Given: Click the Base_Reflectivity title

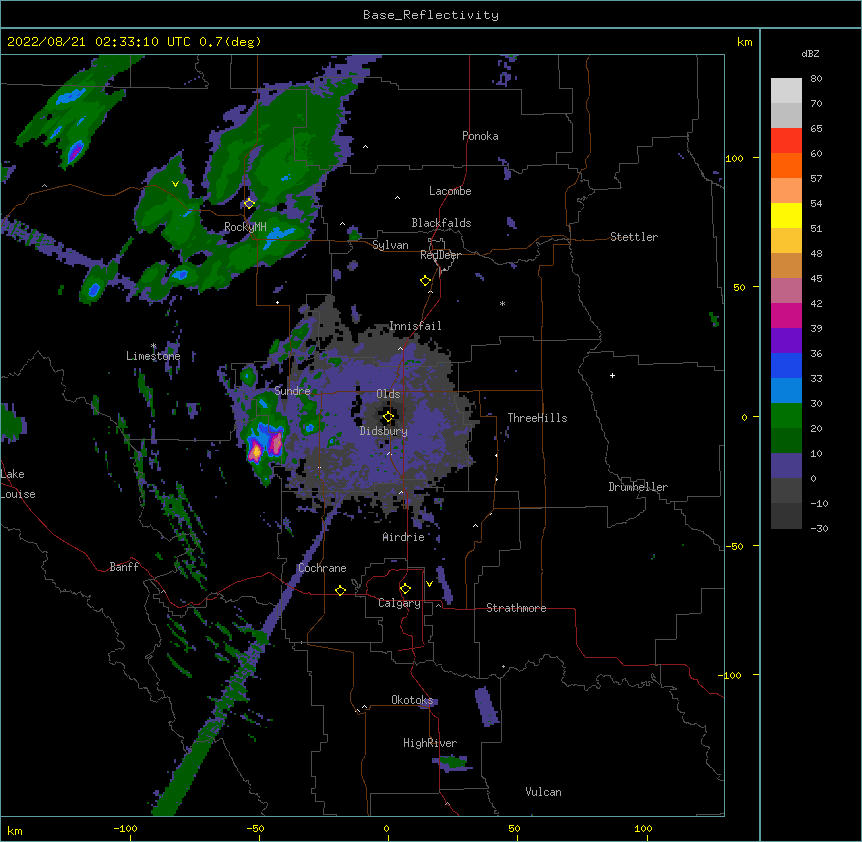Looking at the screenshot, I should point(431,15).
